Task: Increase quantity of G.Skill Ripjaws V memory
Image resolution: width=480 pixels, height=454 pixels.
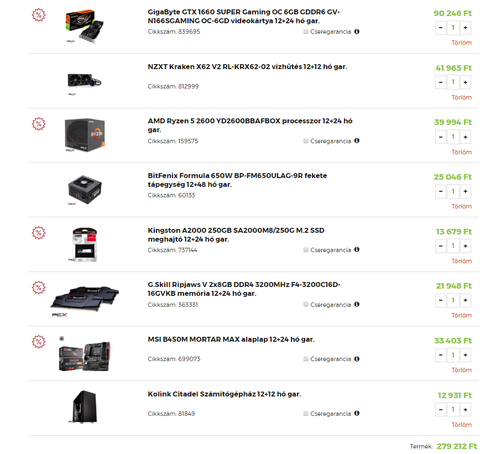Action: coord(465,300)
